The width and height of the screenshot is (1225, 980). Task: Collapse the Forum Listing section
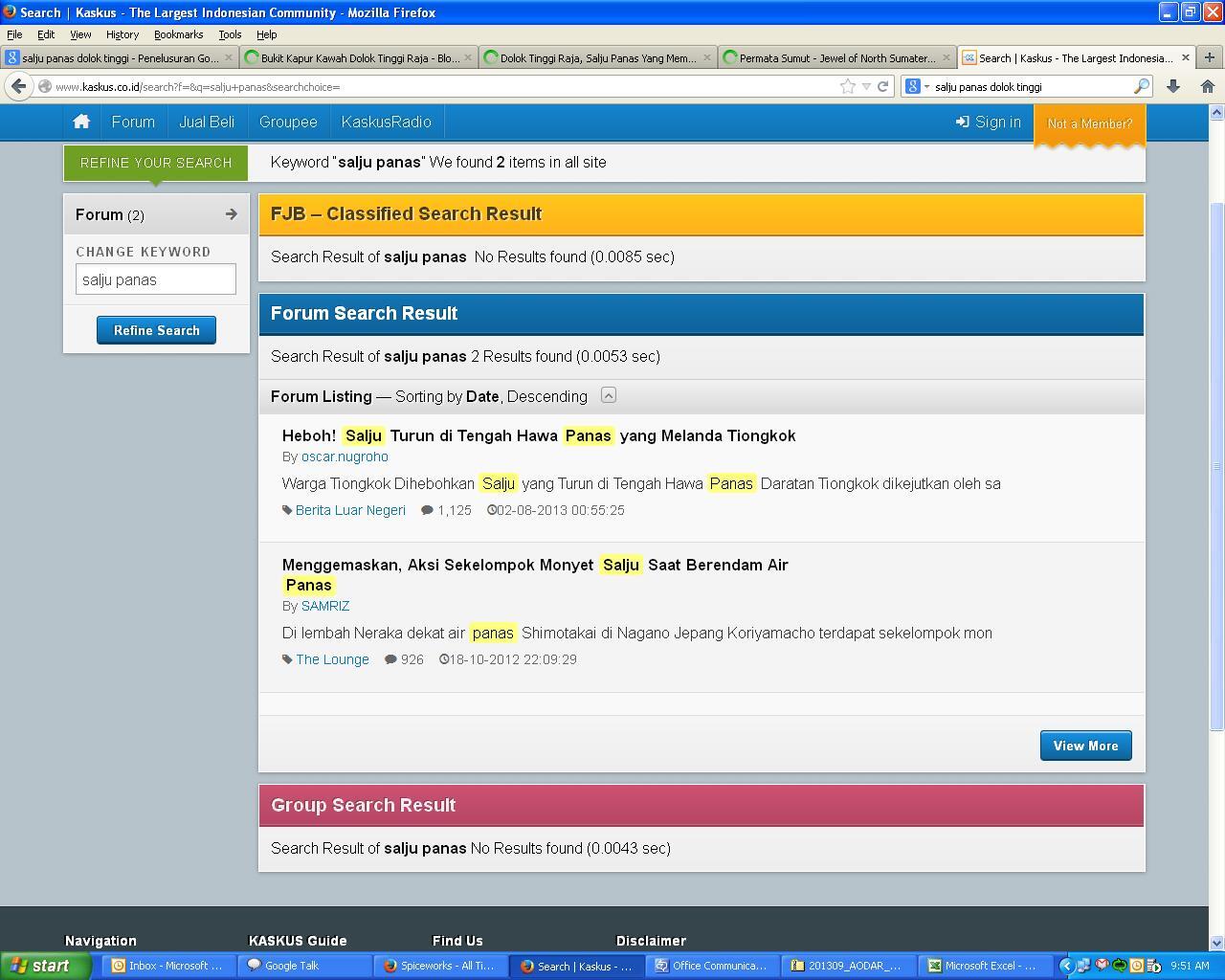click(x=609, y=395)
